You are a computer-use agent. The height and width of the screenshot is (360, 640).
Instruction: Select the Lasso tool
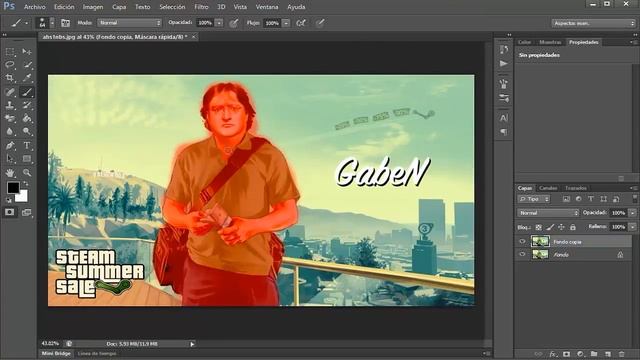coord(10,65)
